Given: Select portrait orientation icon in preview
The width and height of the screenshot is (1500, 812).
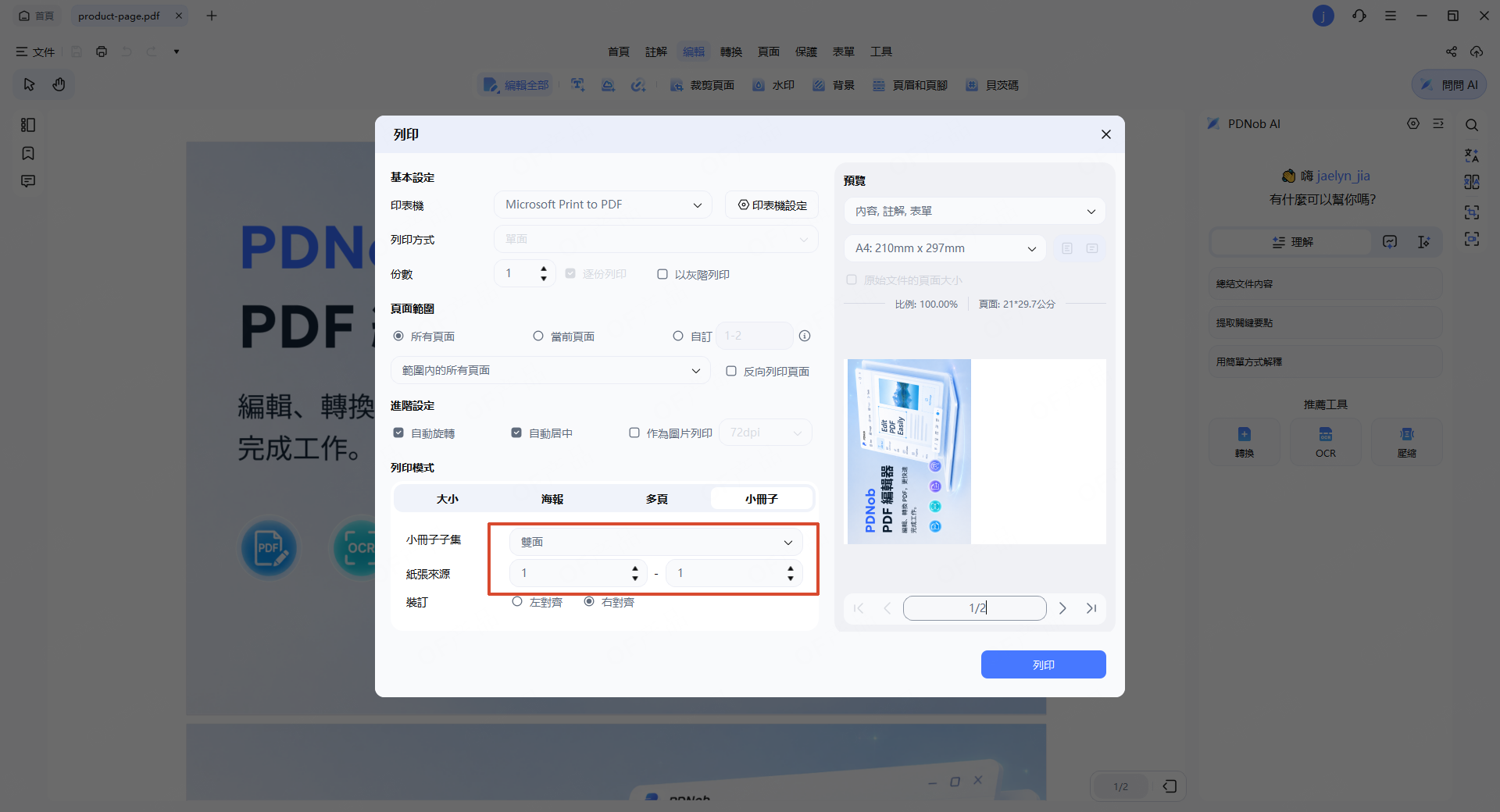Looking at the screenshot, I should tap(1067, 248).
